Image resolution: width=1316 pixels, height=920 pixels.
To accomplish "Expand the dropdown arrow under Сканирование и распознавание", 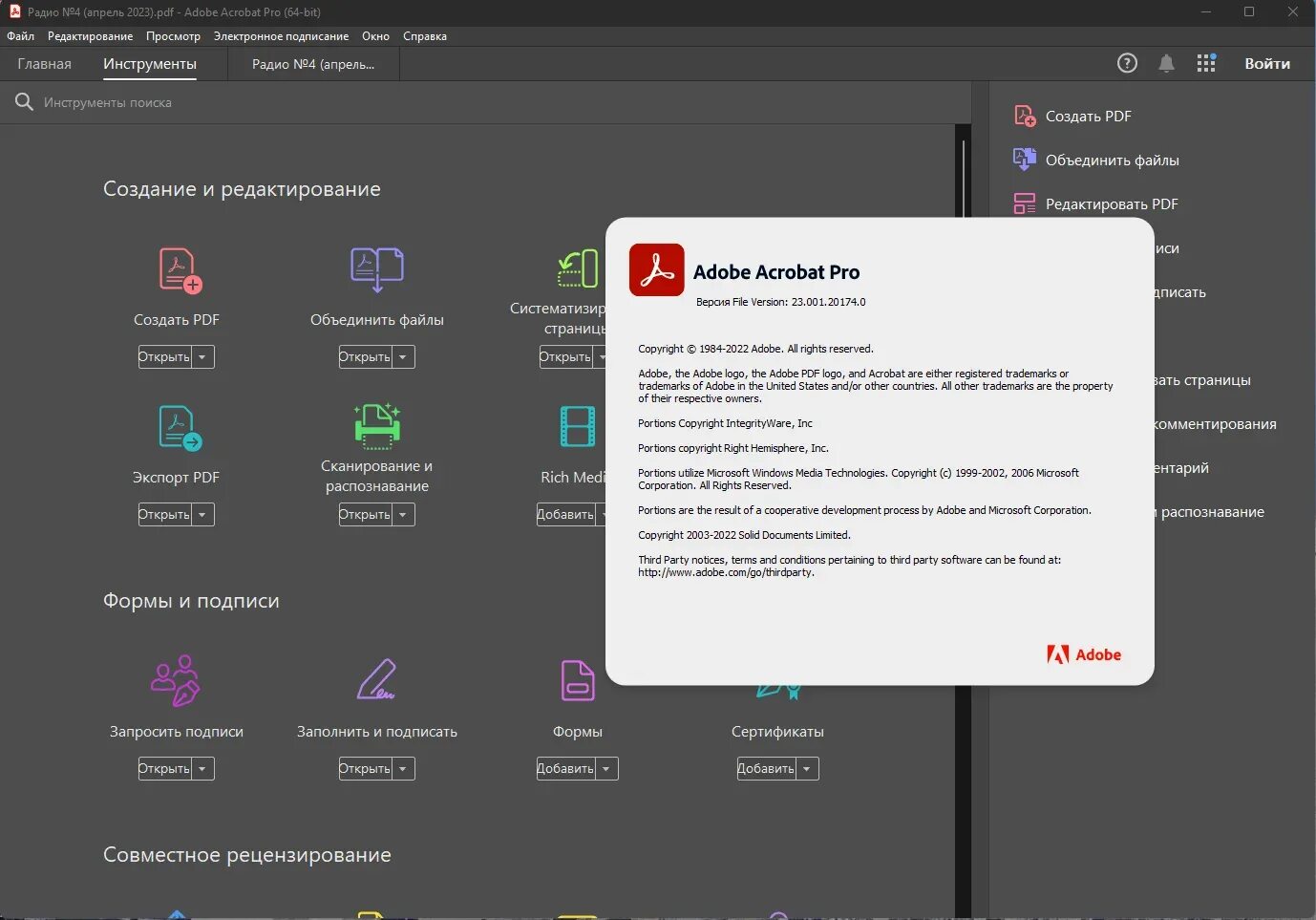I will 403,515.
